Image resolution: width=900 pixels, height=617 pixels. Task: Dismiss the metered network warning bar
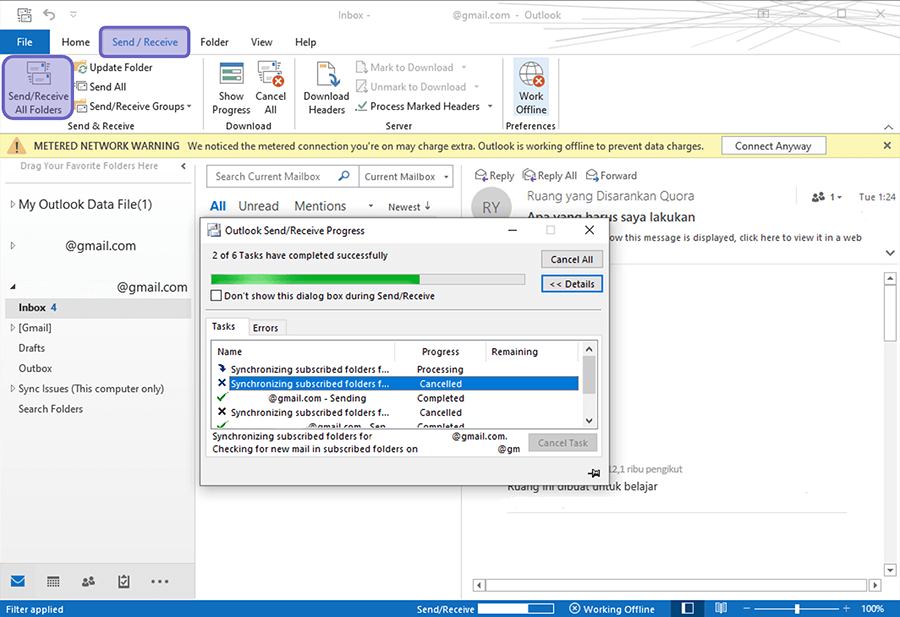[x=887, y=146]
